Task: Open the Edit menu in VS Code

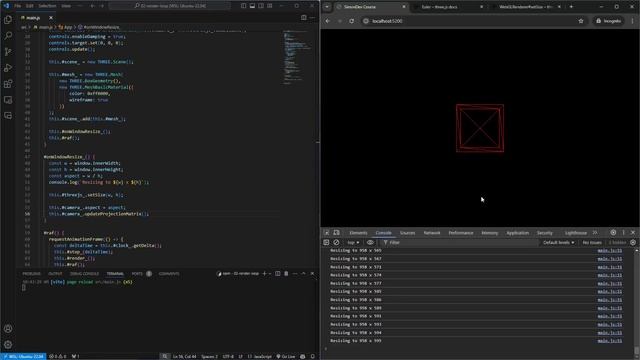Action: [x=30, y=6]
